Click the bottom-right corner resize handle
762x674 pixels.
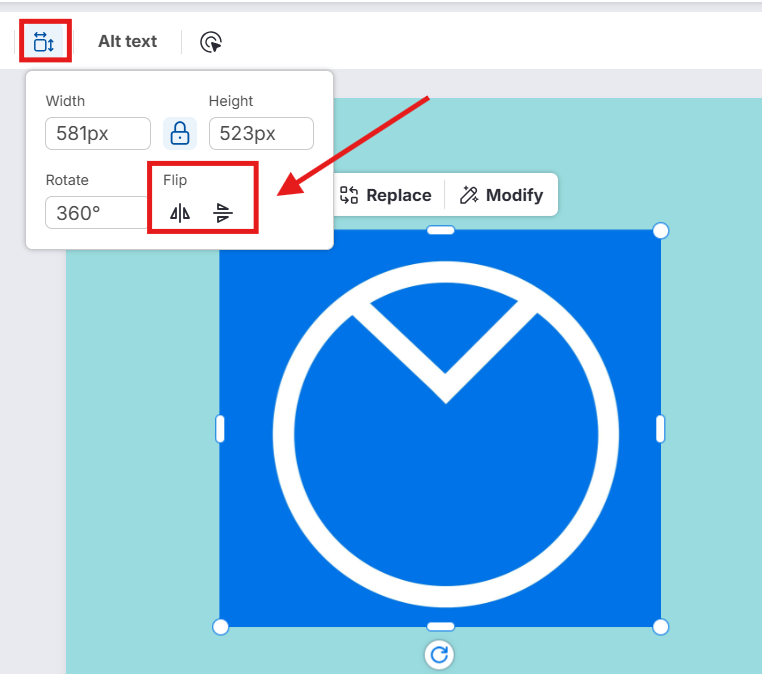[x=660, y=626]
